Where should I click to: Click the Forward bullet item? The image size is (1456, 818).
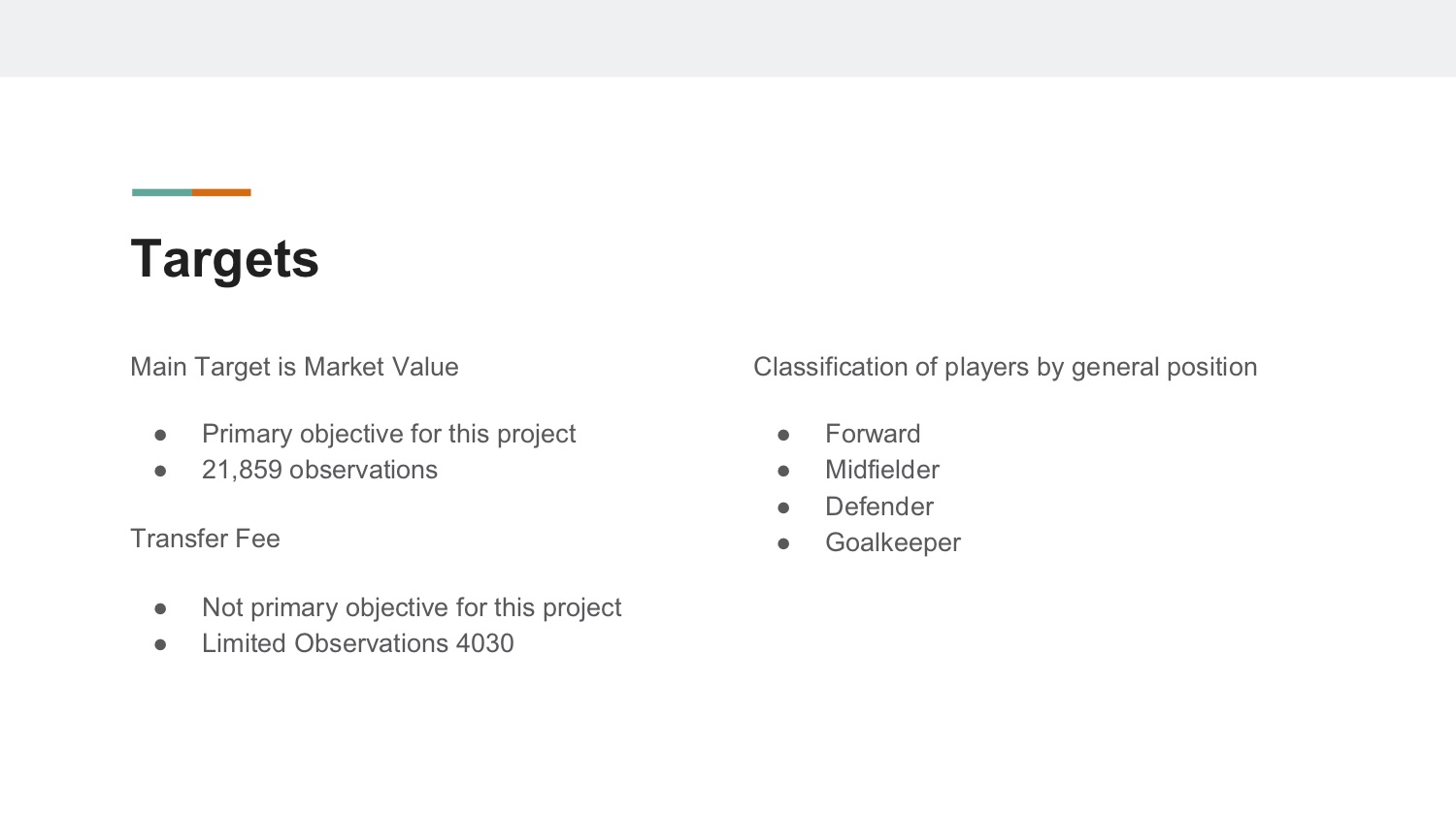(873, 434)
